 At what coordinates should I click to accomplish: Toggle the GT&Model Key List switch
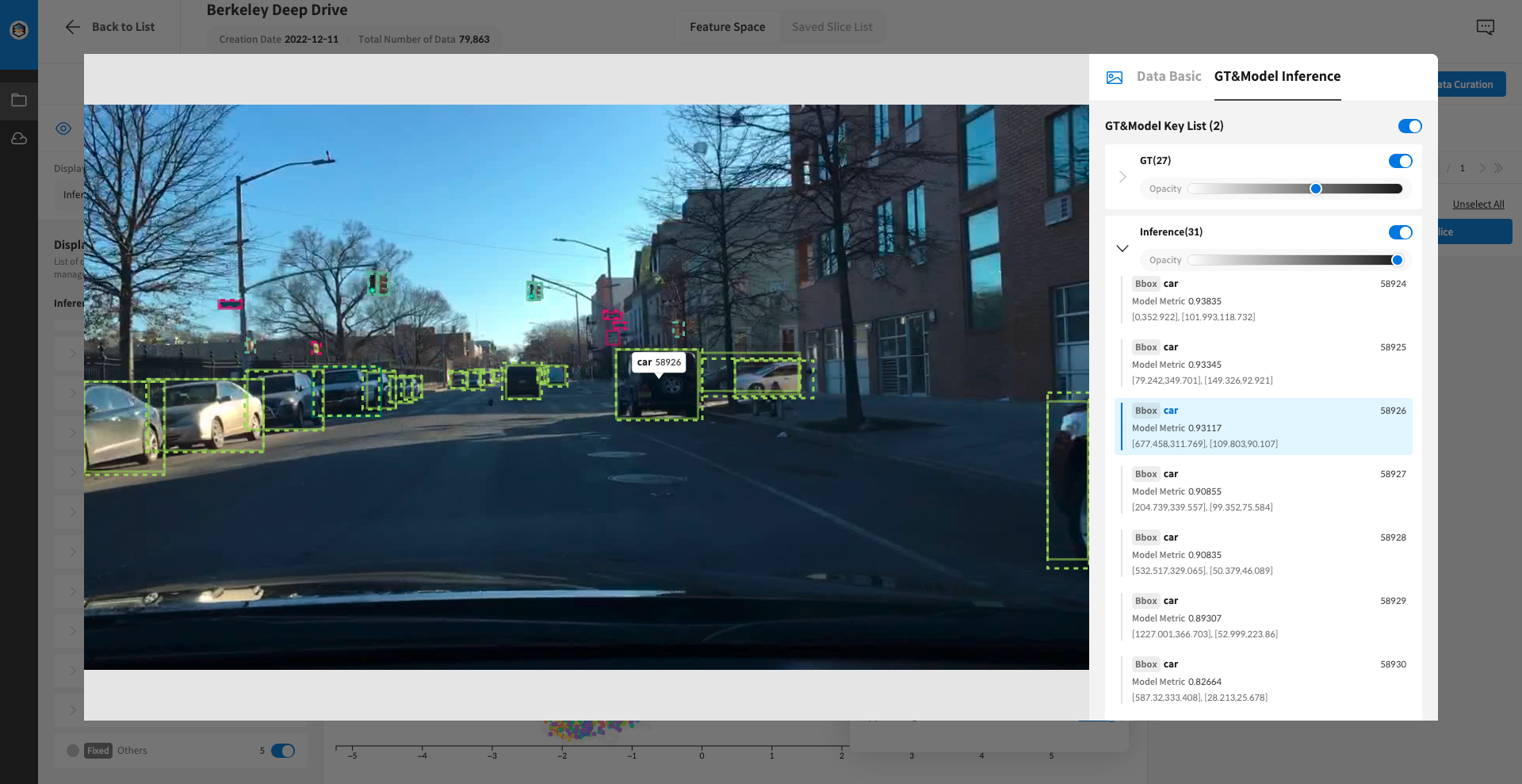click(1409, 126)
